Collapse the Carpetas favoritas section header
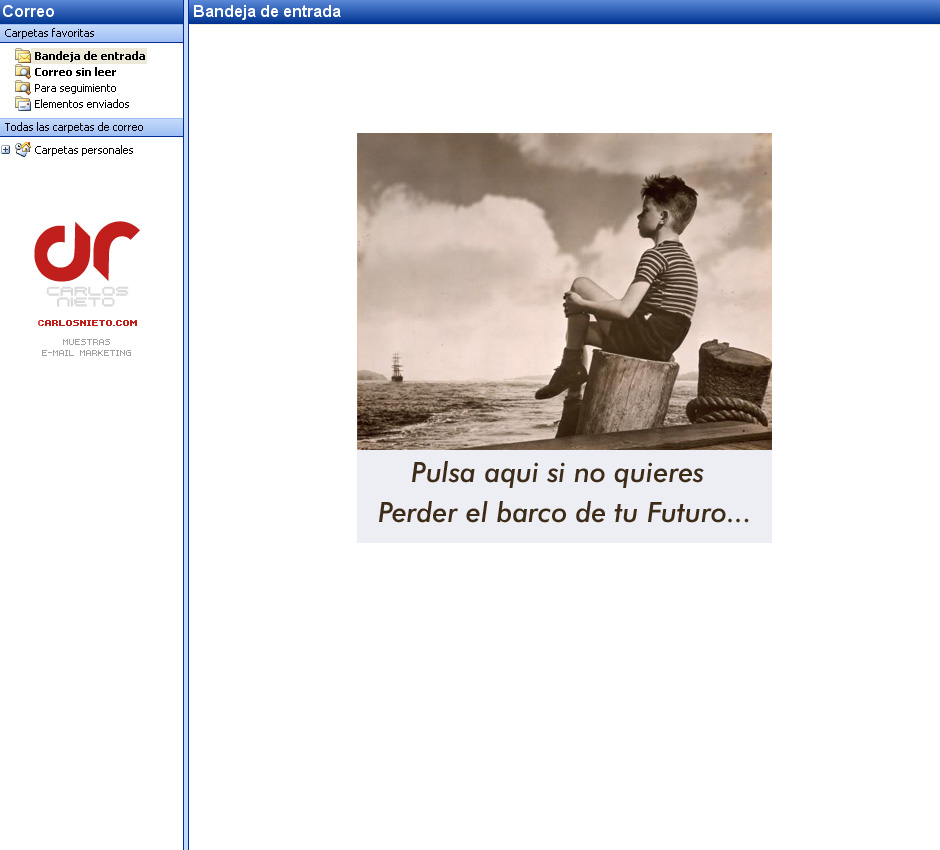Viewport: 940px width, 850px height. (92, 33)
